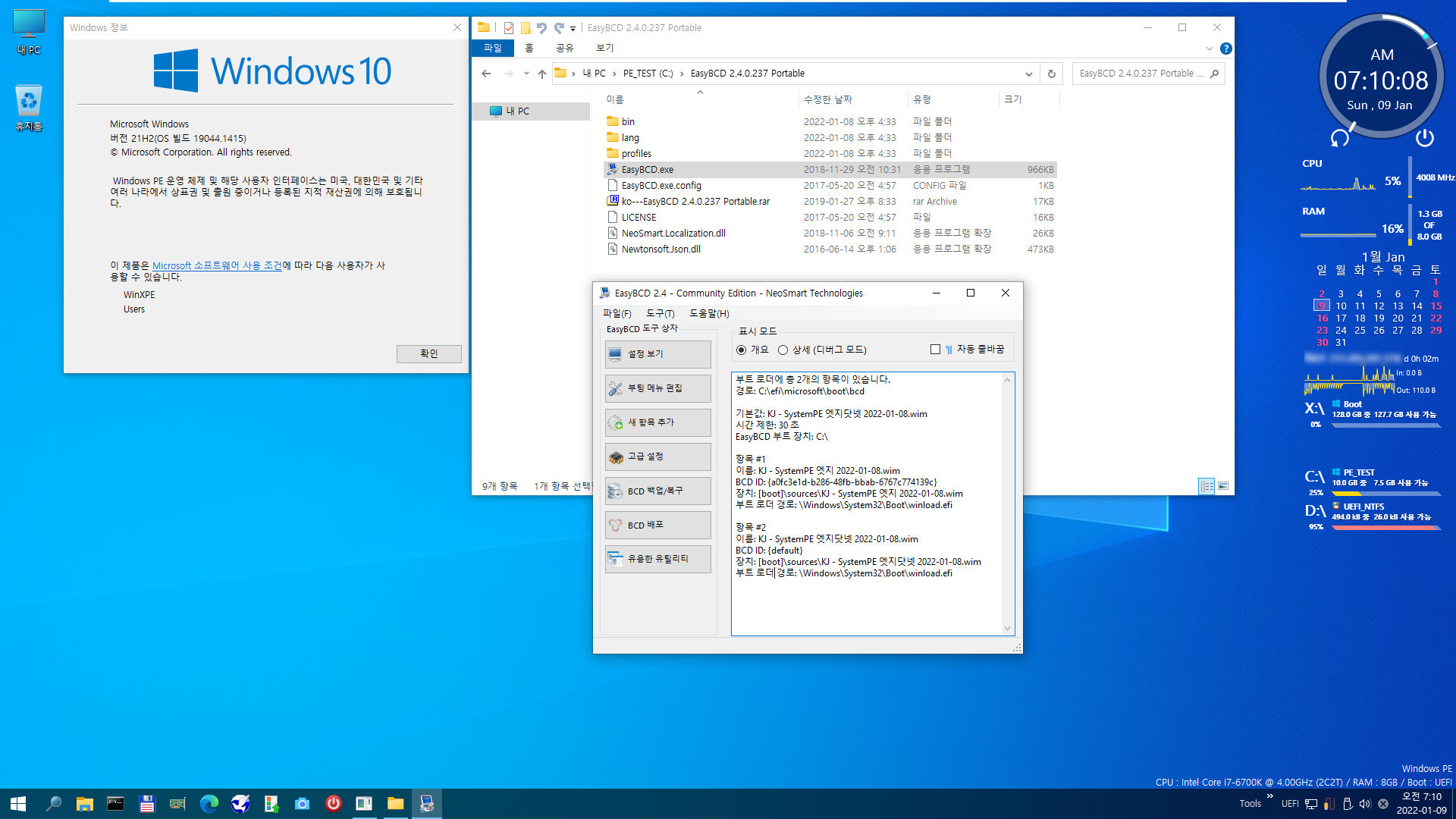Go back in Explorer navigation
This screenshot has width=1456, height=819.
click(x=486, y=74)
